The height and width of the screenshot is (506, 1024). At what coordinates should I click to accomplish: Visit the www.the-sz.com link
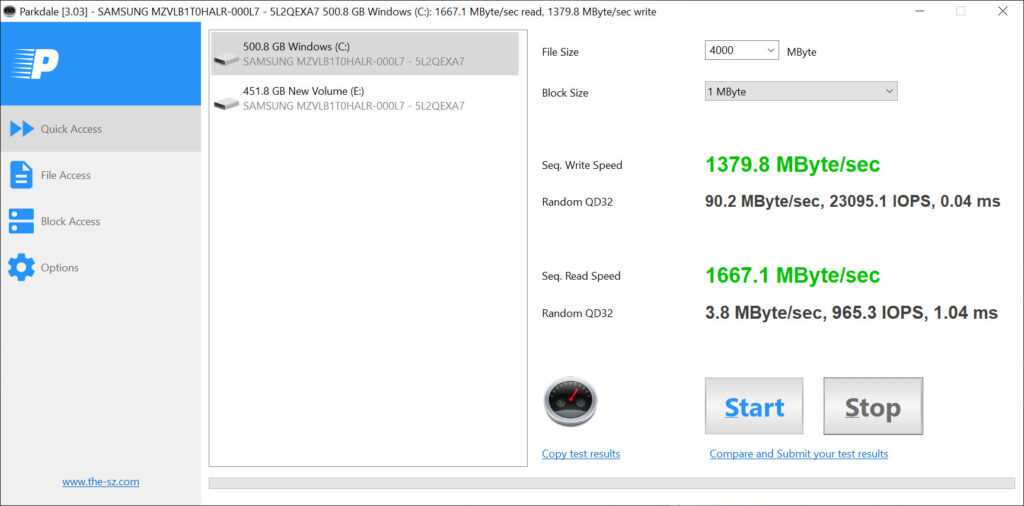(101, 482)
